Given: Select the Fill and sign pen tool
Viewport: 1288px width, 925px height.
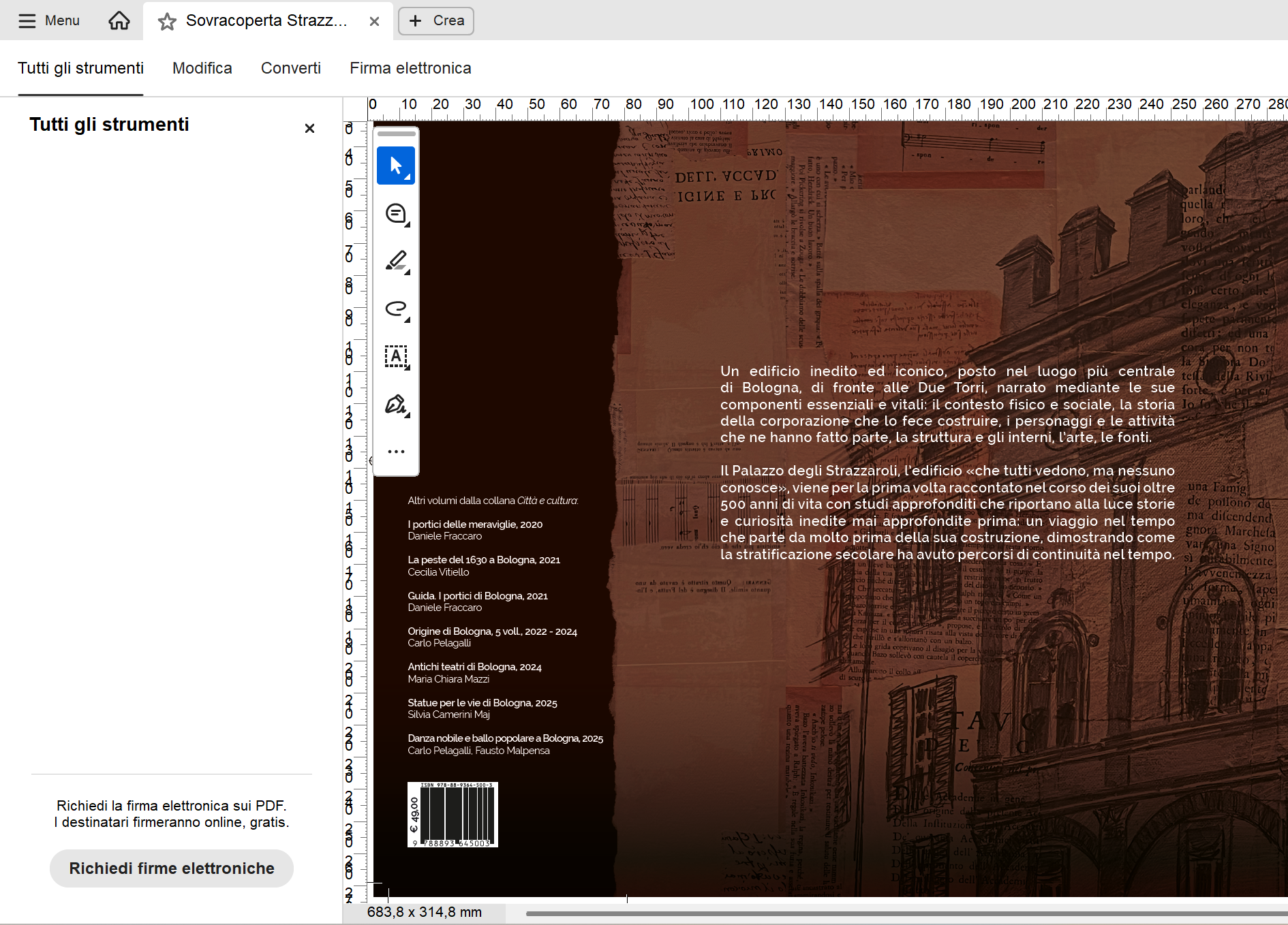Looking at the screenshot, I should pos(396,405).
